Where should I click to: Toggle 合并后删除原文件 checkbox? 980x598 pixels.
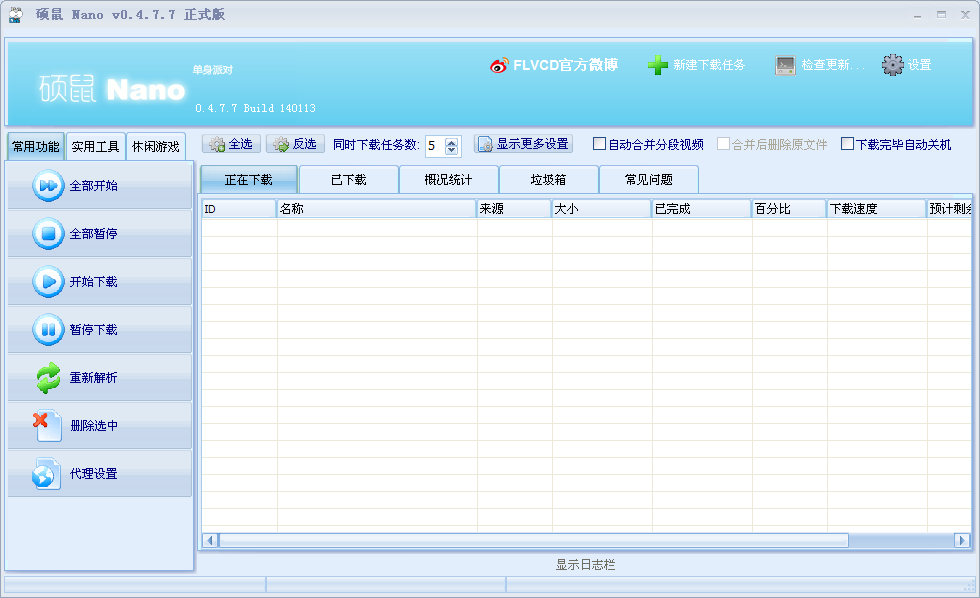pos(723,144)
